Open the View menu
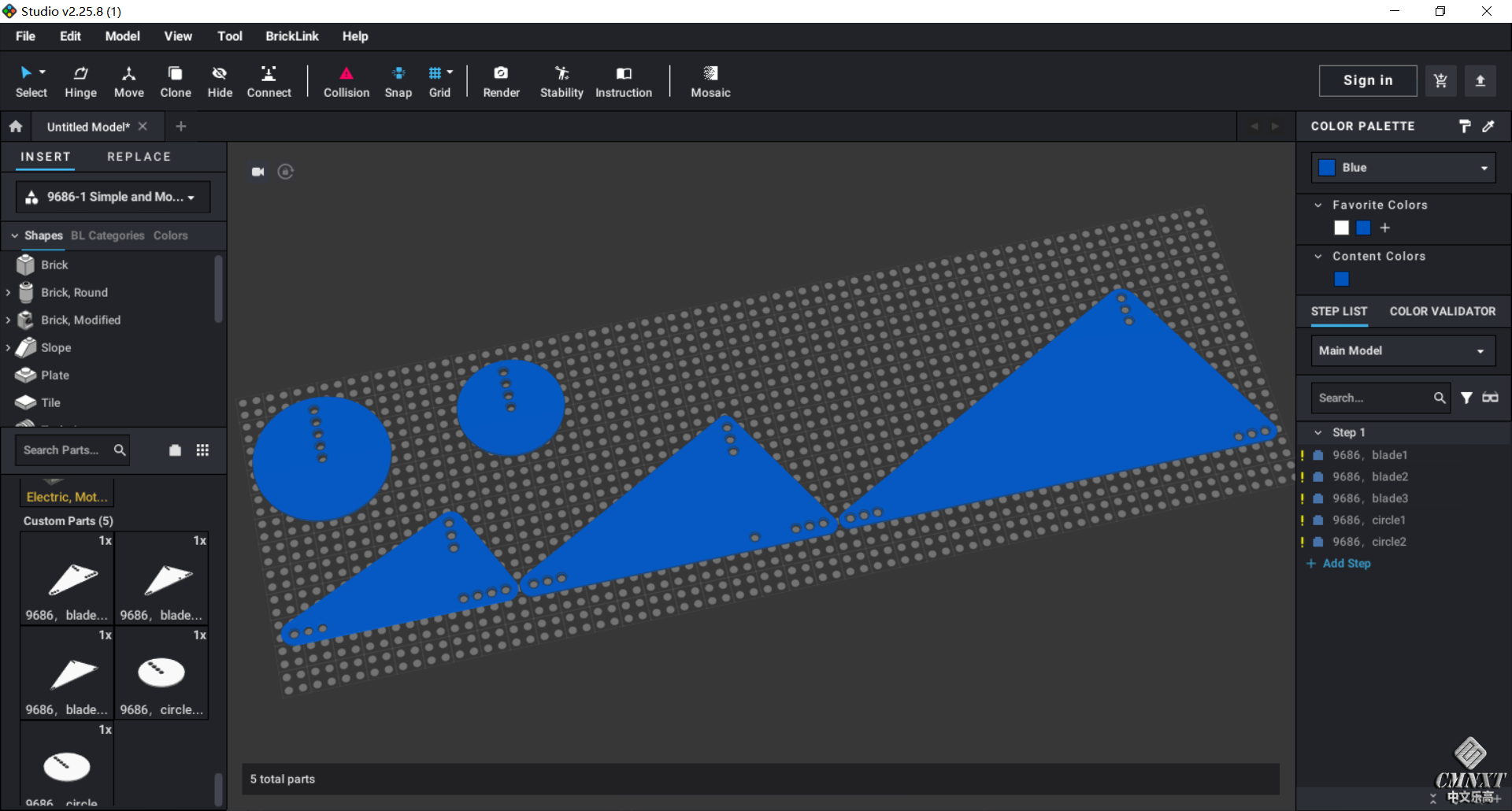Viewport: 1512px width, 811px height. [x=178, y=36]
